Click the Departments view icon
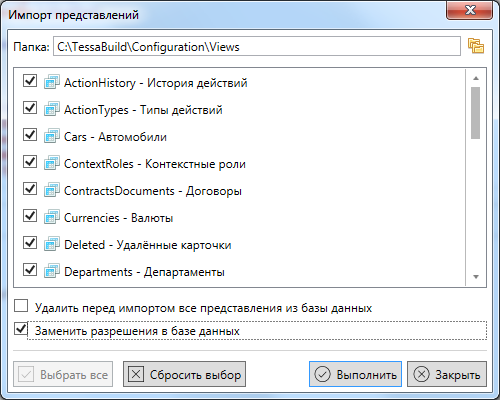The height and width of the screenshot is (400, 500). tap(52, 271)
